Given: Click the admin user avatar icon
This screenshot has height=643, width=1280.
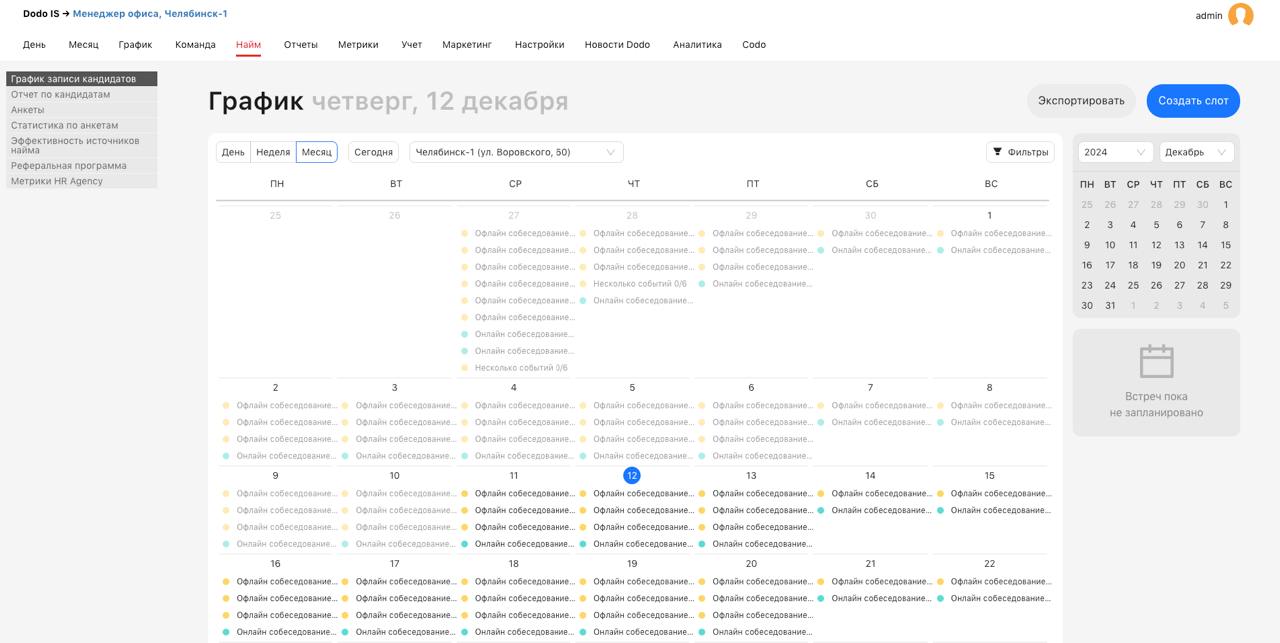Looking at the screenshot, I should click(x=1240, y=15).
